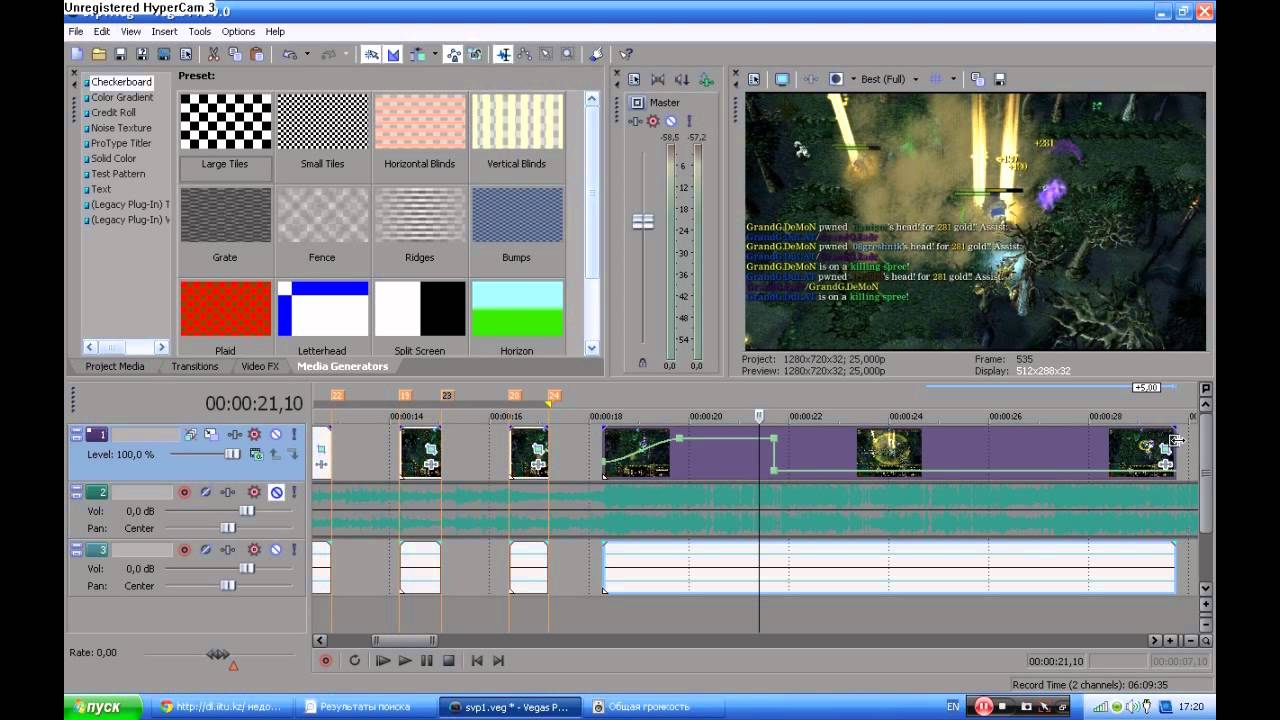
Task: Solo audio track 3
Action: (294, 550)
